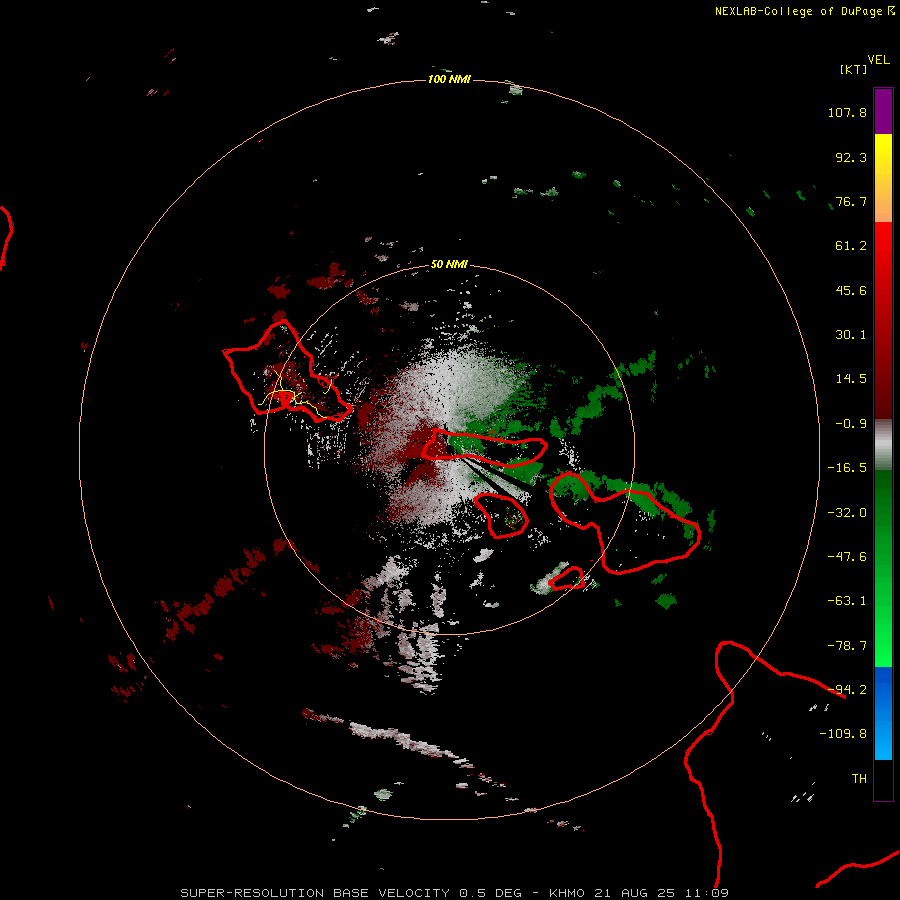The image size is (900, 900).
Task: Click the -94.2 velocity scale value
Action: coord(847,690)
